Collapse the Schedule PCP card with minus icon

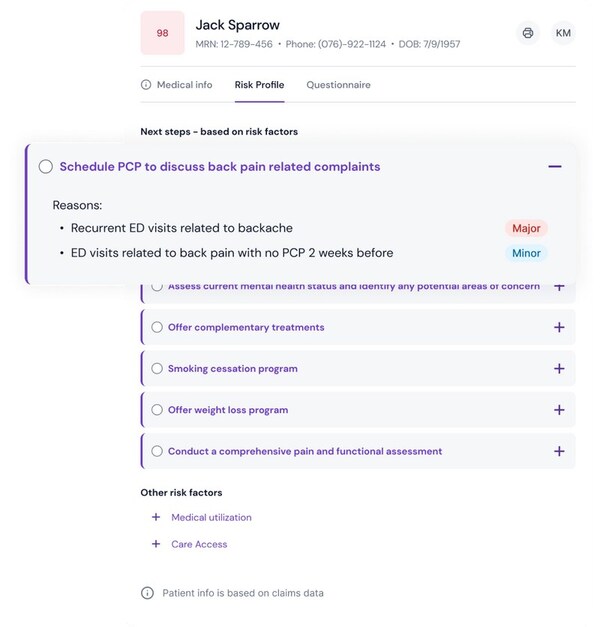(x=555, y=166)
